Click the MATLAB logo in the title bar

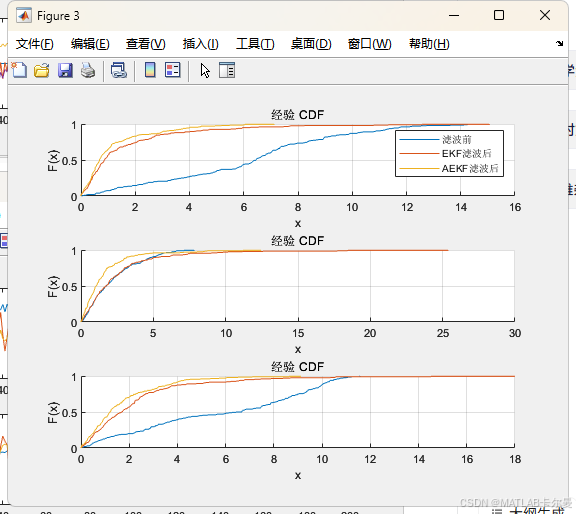pyautogui.click(x=24, y=15)
